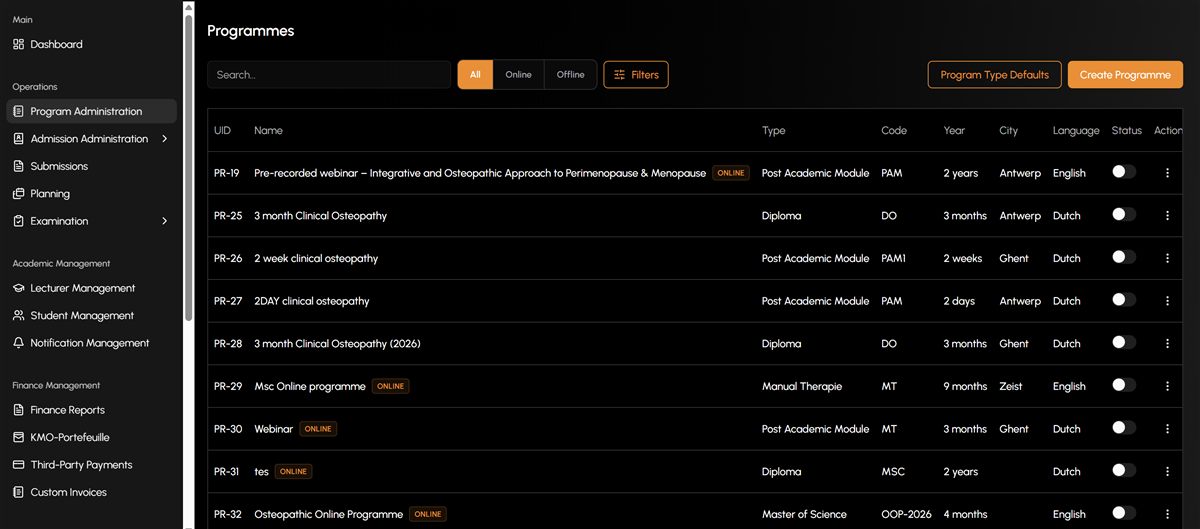Click the Finance Reports icon
This screenshot has height=529, width=1200.
tap(18, 410)
